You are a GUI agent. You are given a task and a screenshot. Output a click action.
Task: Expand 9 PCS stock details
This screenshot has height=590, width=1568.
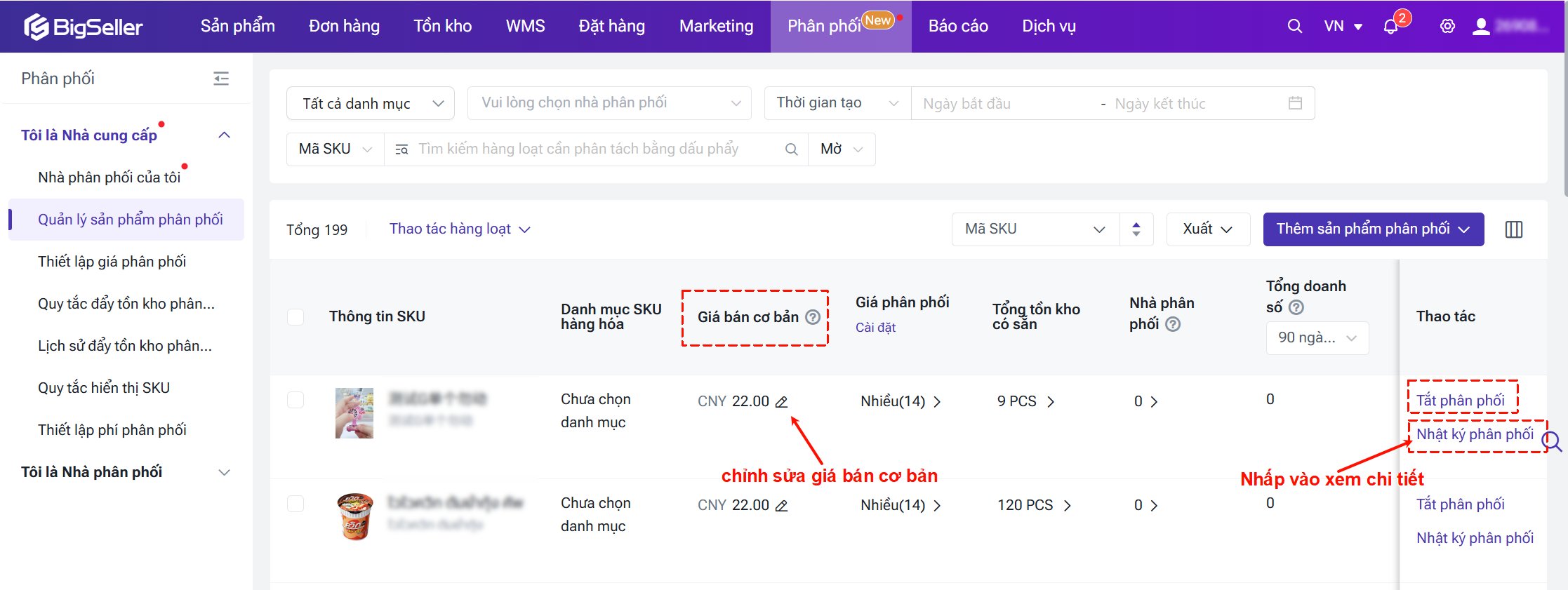tap(1051, 402)
